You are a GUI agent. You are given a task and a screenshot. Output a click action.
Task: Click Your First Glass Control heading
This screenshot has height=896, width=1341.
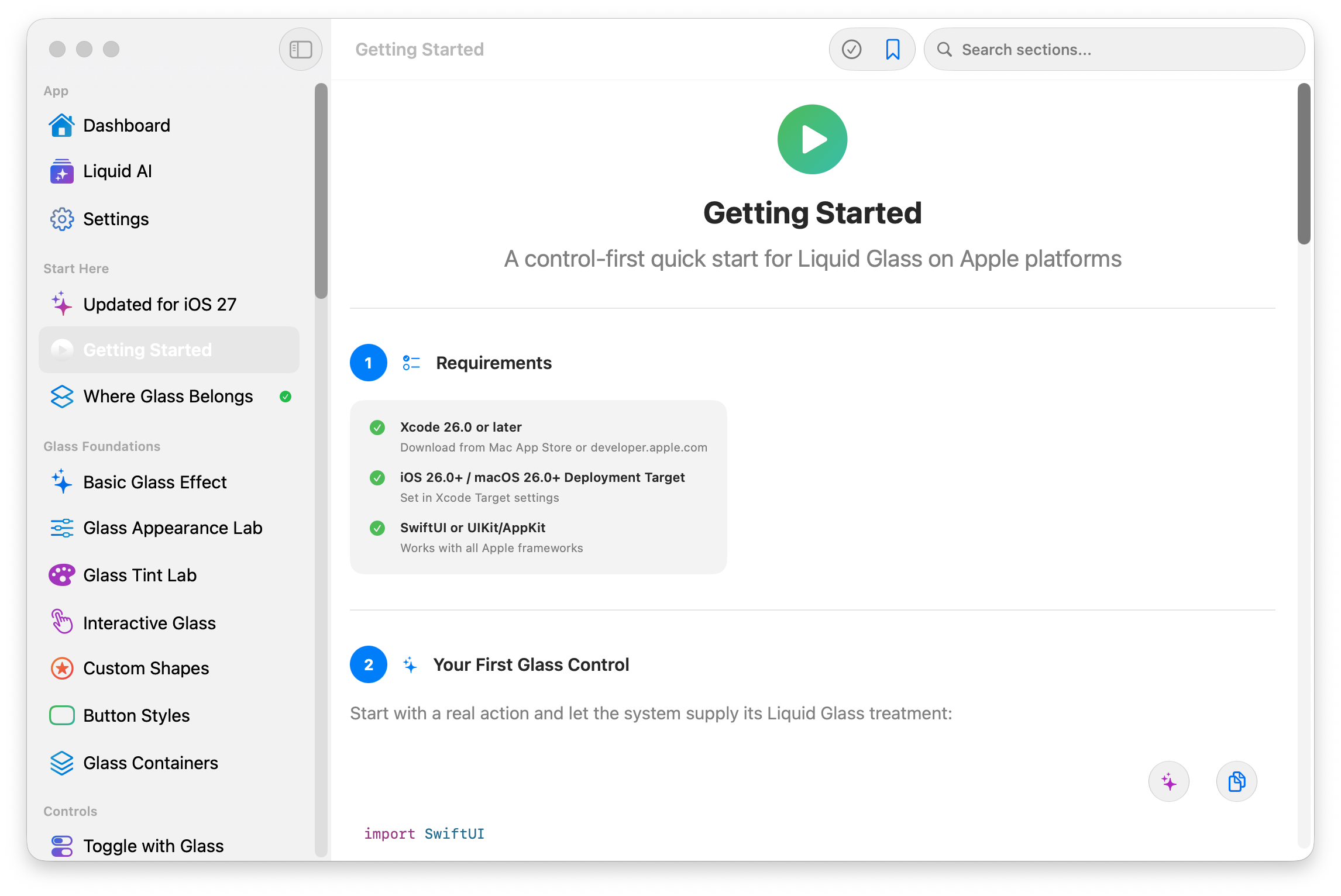pyautogui.click(x=531, y=664)
